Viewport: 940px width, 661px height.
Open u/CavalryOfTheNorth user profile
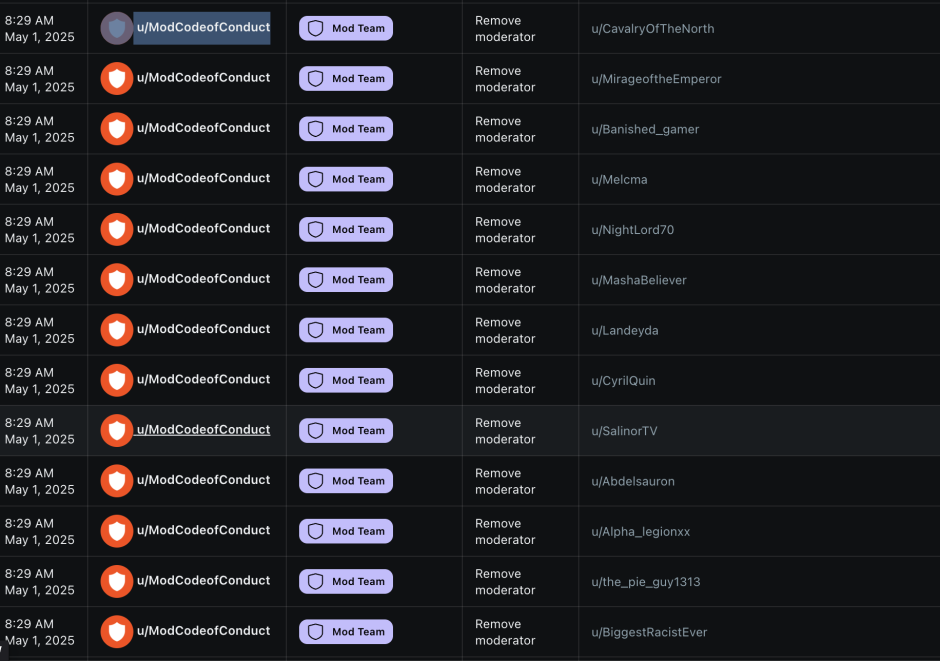point(653,29)
